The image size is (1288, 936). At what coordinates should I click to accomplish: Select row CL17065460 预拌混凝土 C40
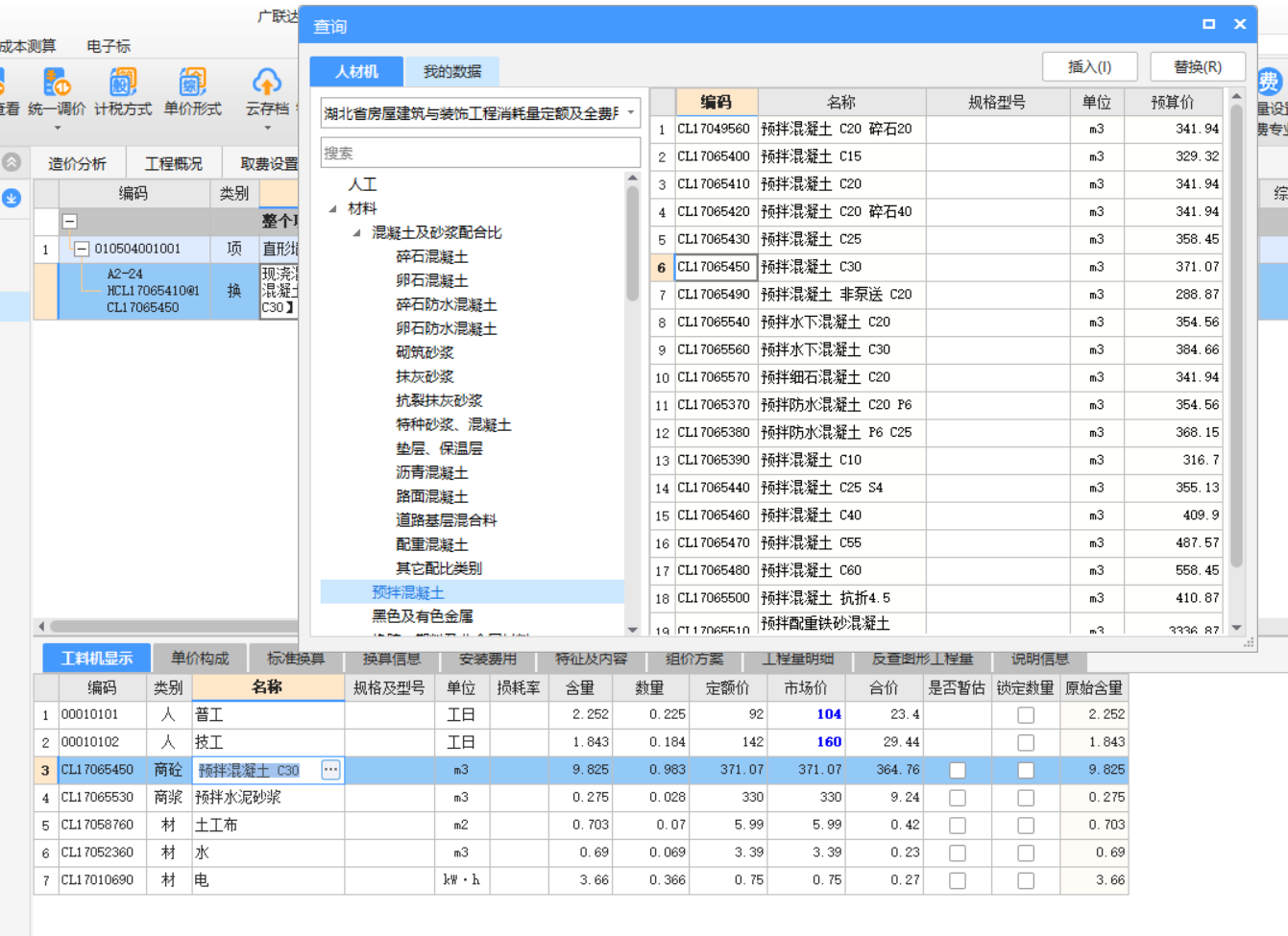coord(937,516)
